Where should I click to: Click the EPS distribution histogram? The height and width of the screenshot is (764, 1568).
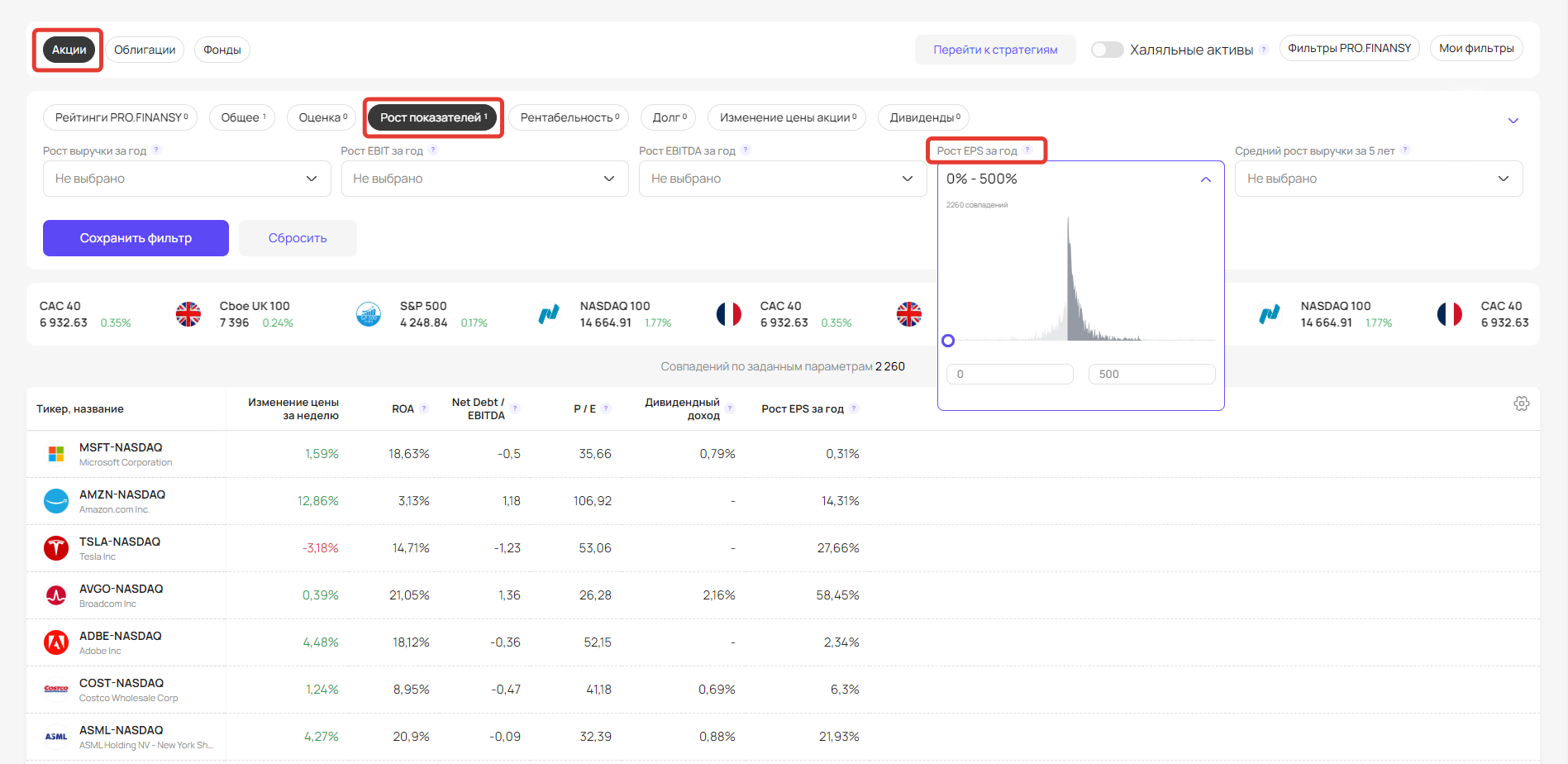click(1080, 279)
